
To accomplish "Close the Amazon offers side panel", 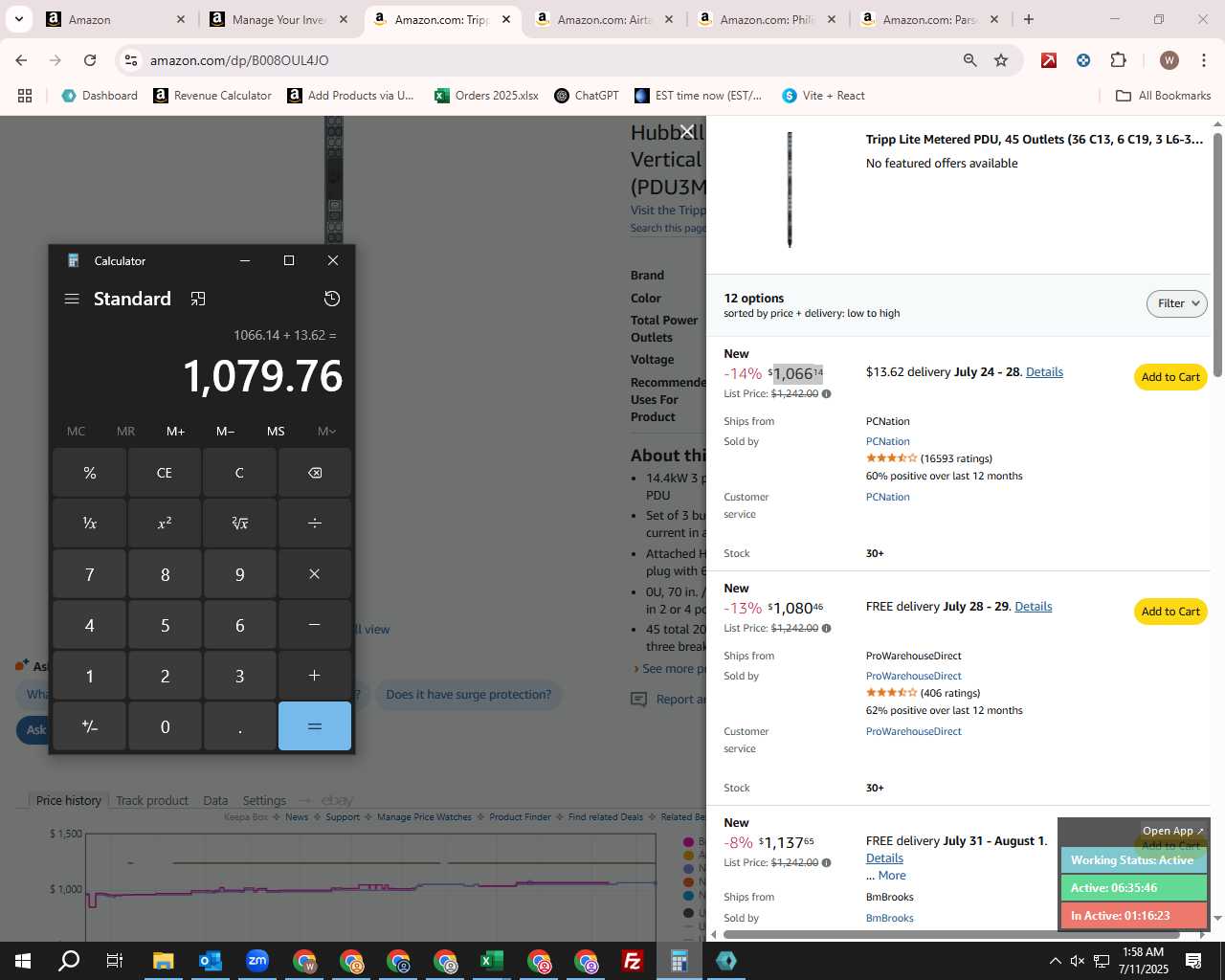I will (686, 132).
